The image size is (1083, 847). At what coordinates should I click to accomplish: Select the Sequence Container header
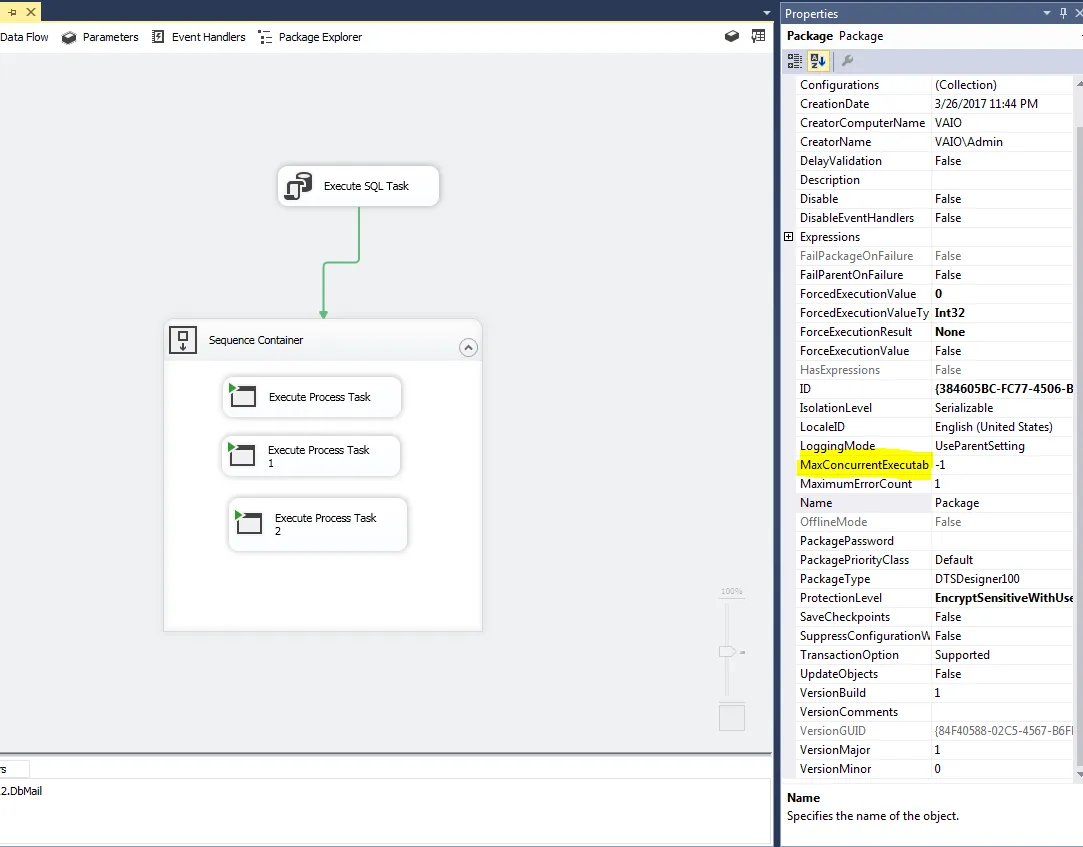click(323, 340)
